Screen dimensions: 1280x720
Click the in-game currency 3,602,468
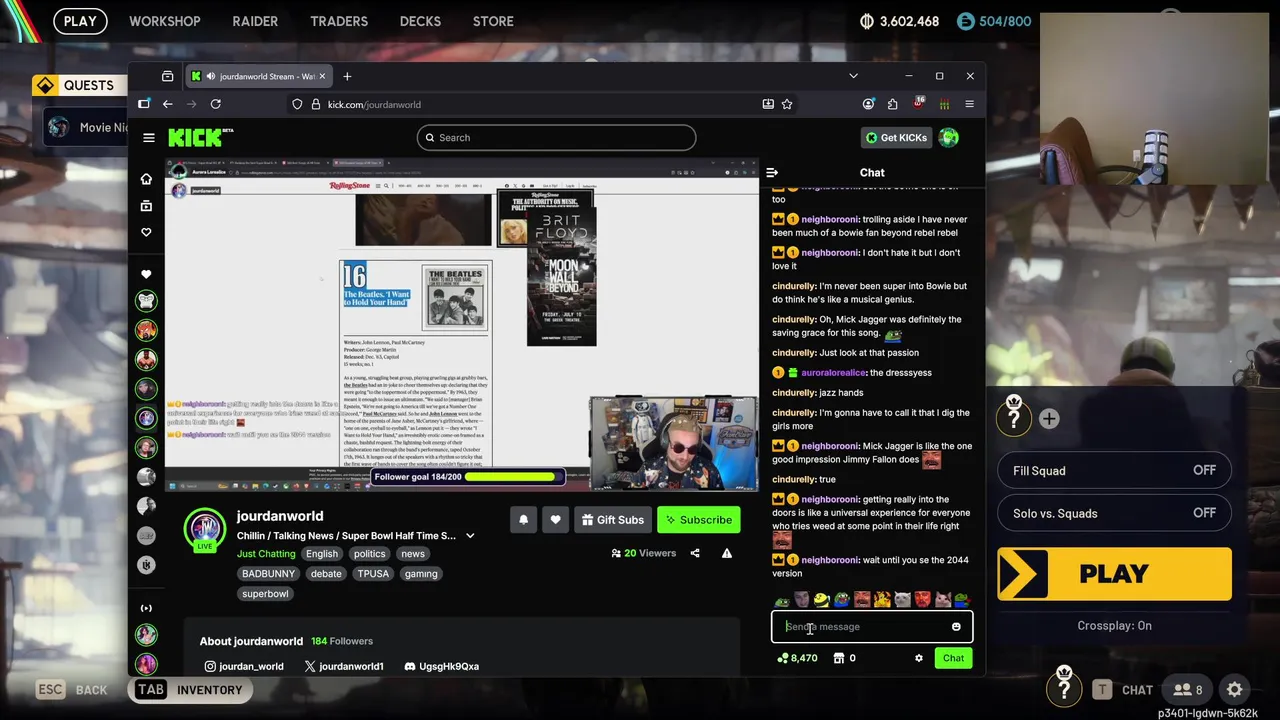pos(899,21)
